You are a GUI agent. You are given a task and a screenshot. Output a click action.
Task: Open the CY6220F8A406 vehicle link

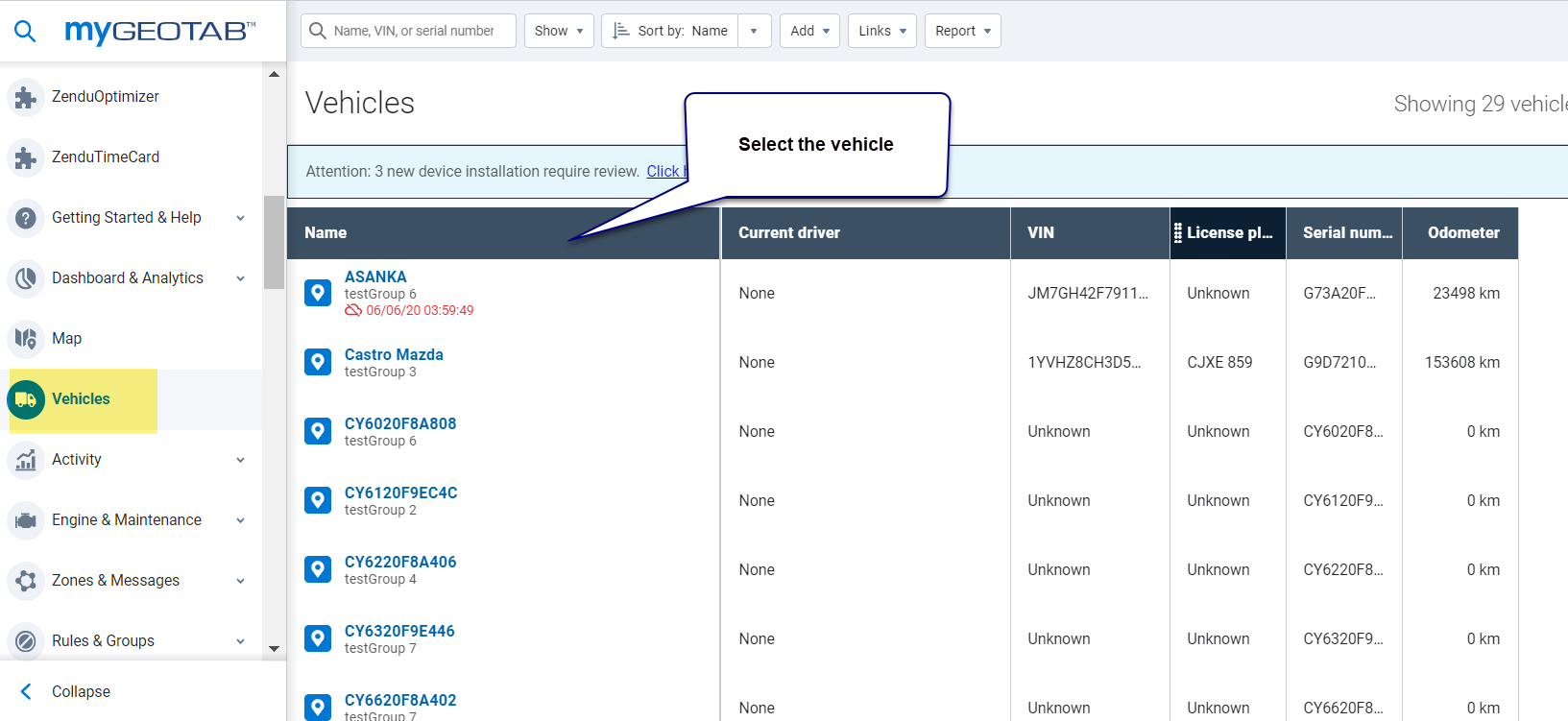click(400, 562)
